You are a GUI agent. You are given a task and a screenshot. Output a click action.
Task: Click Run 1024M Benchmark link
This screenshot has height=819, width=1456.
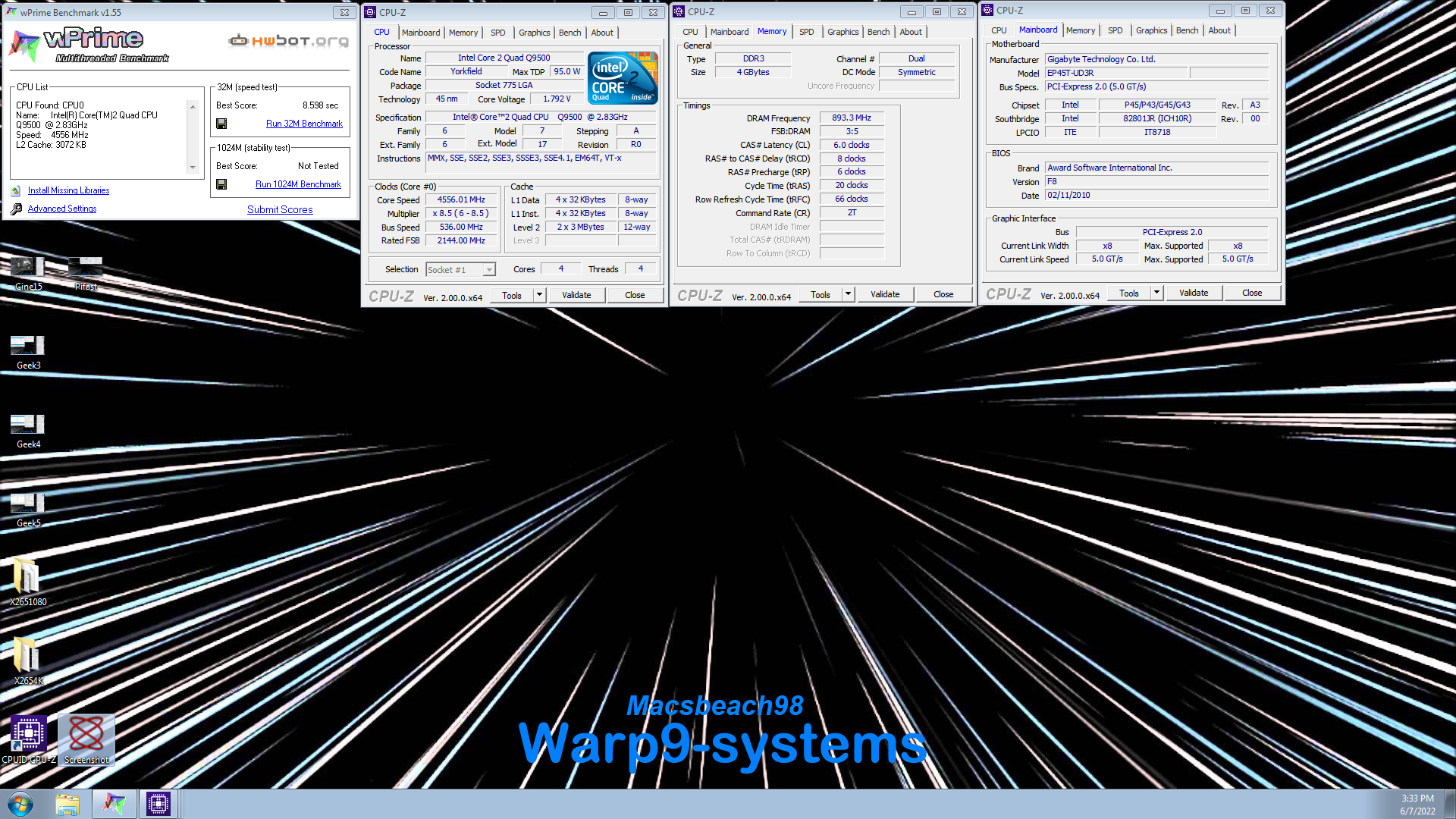coord(298,184)
